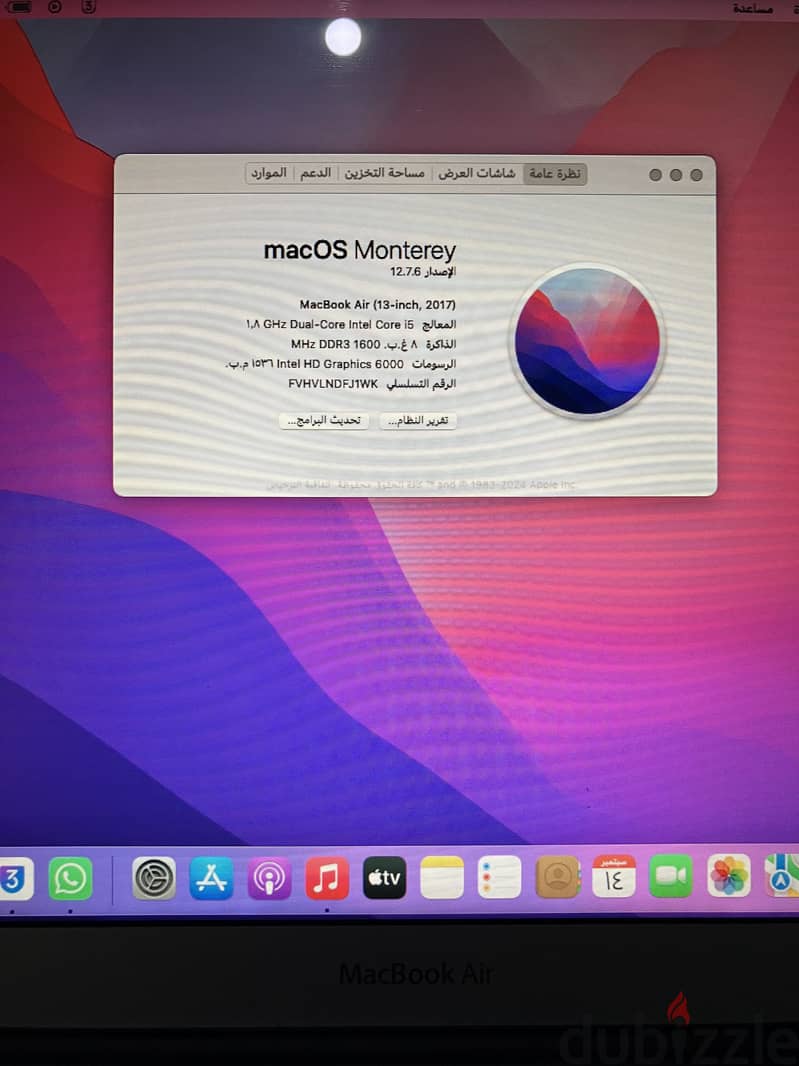Click the copyright footer text in window
The height and width of the screenshot is (1066, 799).
[421, 485]
